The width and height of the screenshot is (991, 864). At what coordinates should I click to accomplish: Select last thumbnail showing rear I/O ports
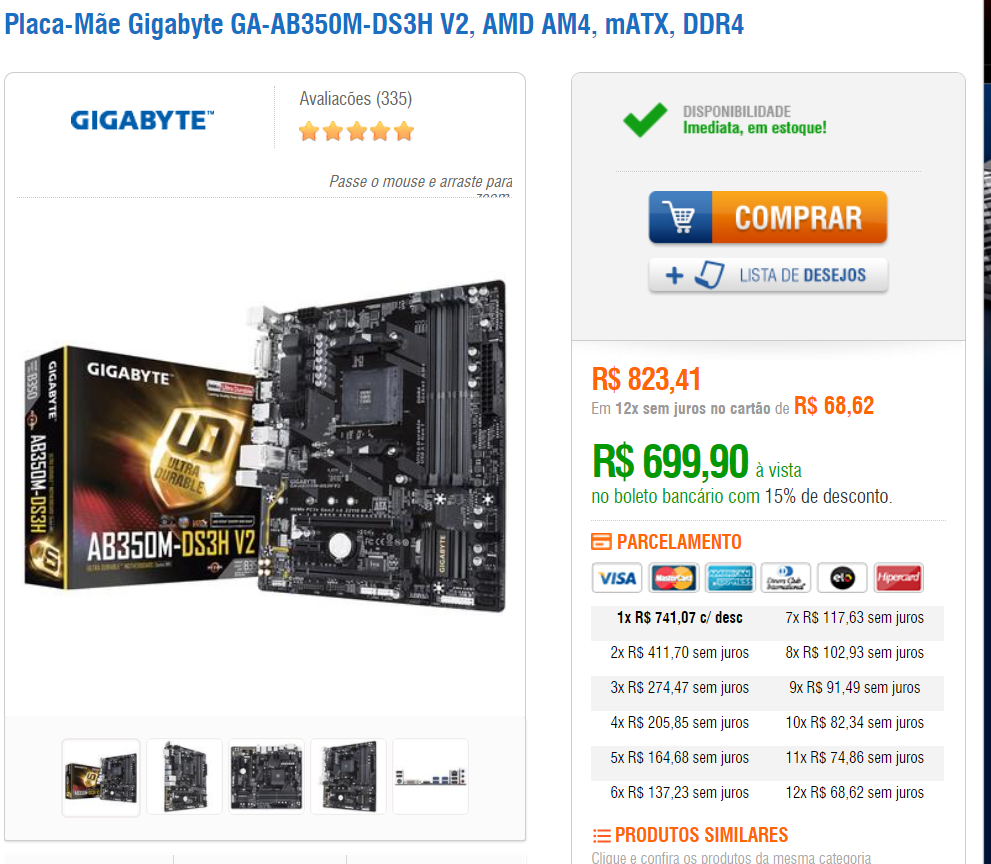click(x=430, y=777)
